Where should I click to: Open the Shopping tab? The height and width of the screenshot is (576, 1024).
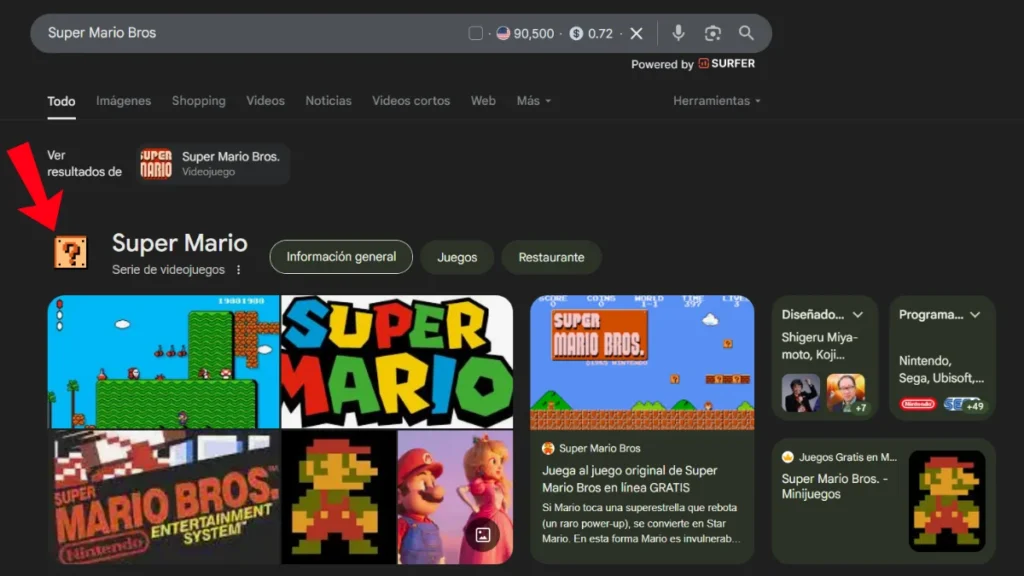pos(199,101)
